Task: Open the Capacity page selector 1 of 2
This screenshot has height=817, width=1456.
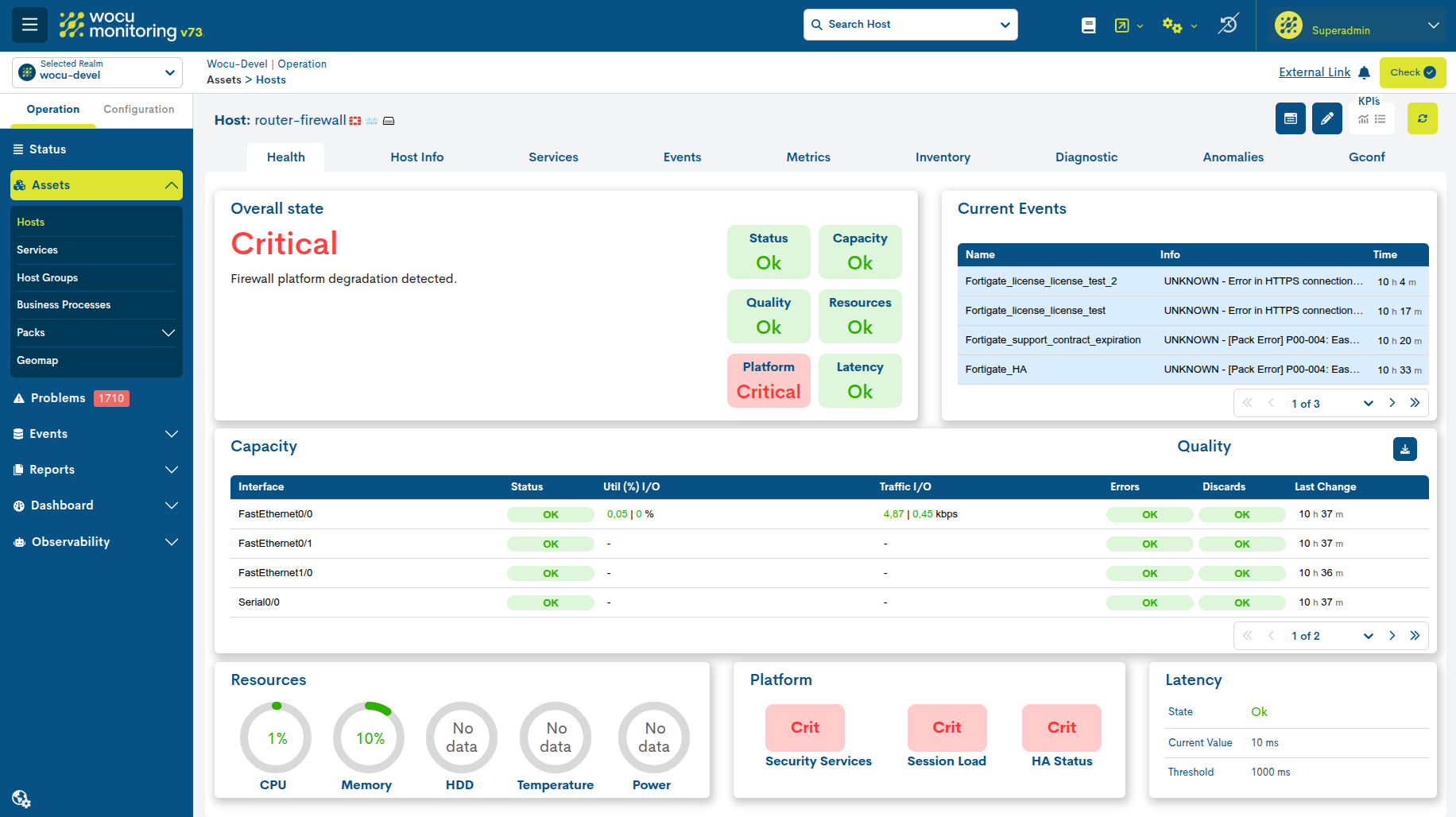Action: coord(1331,636)
